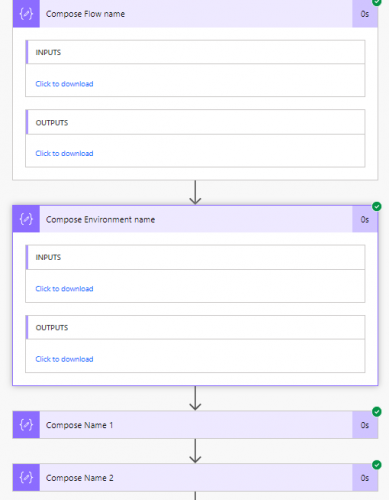Expand the Compose Name 1 action
The image size is (389, 500).
click(196, 425)
